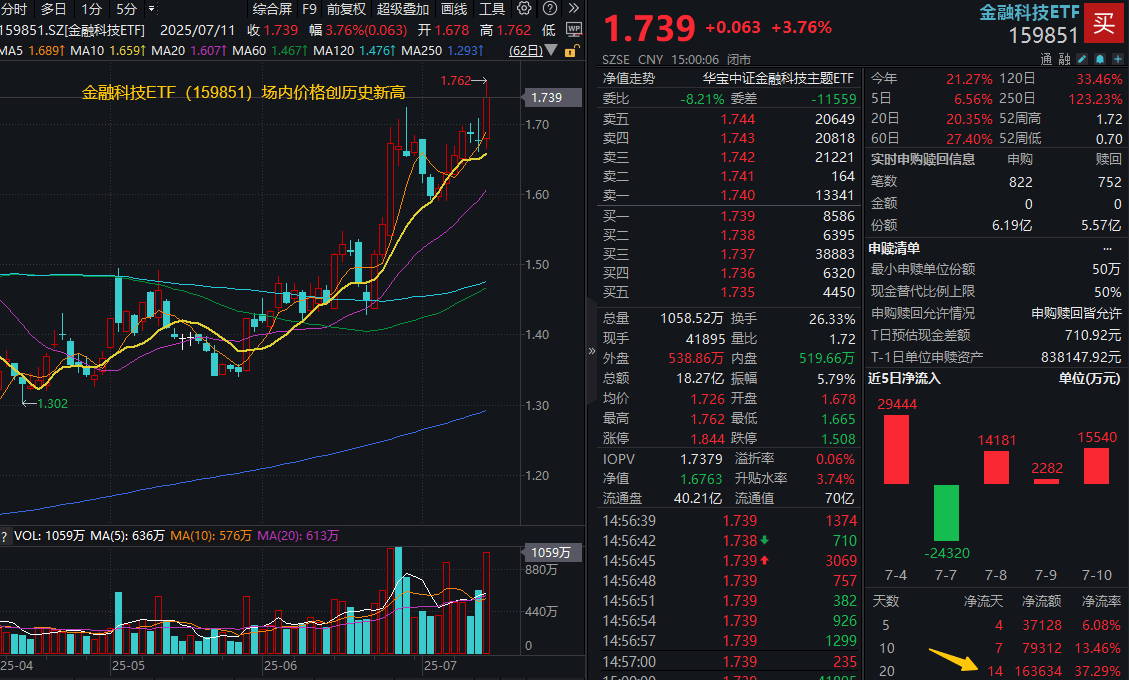Viewport: 1129px width, 680px height.
Task: Switch to the 分时 chart tab
Action: pos(13,9)
